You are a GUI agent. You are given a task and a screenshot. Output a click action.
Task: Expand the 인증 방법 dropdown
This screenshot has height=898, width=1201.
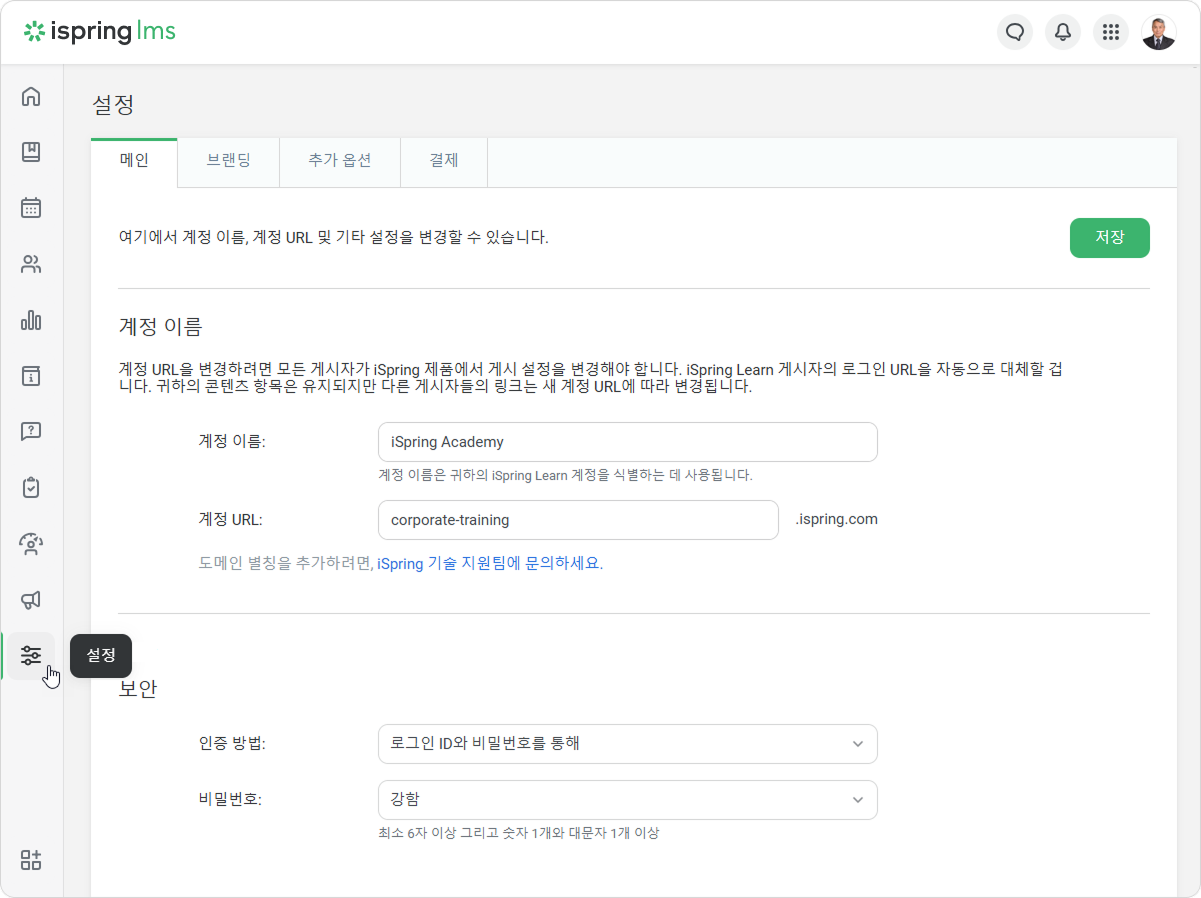point(628,744)
